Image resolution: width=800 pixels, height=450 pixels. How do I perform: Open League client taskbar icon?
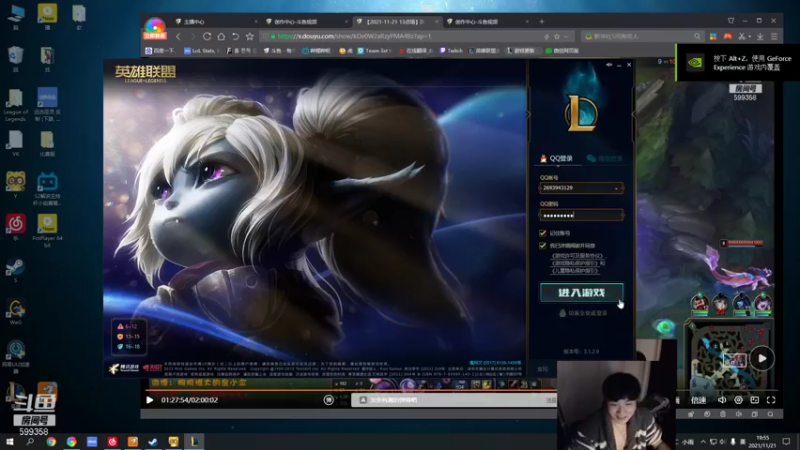(194, 442)
